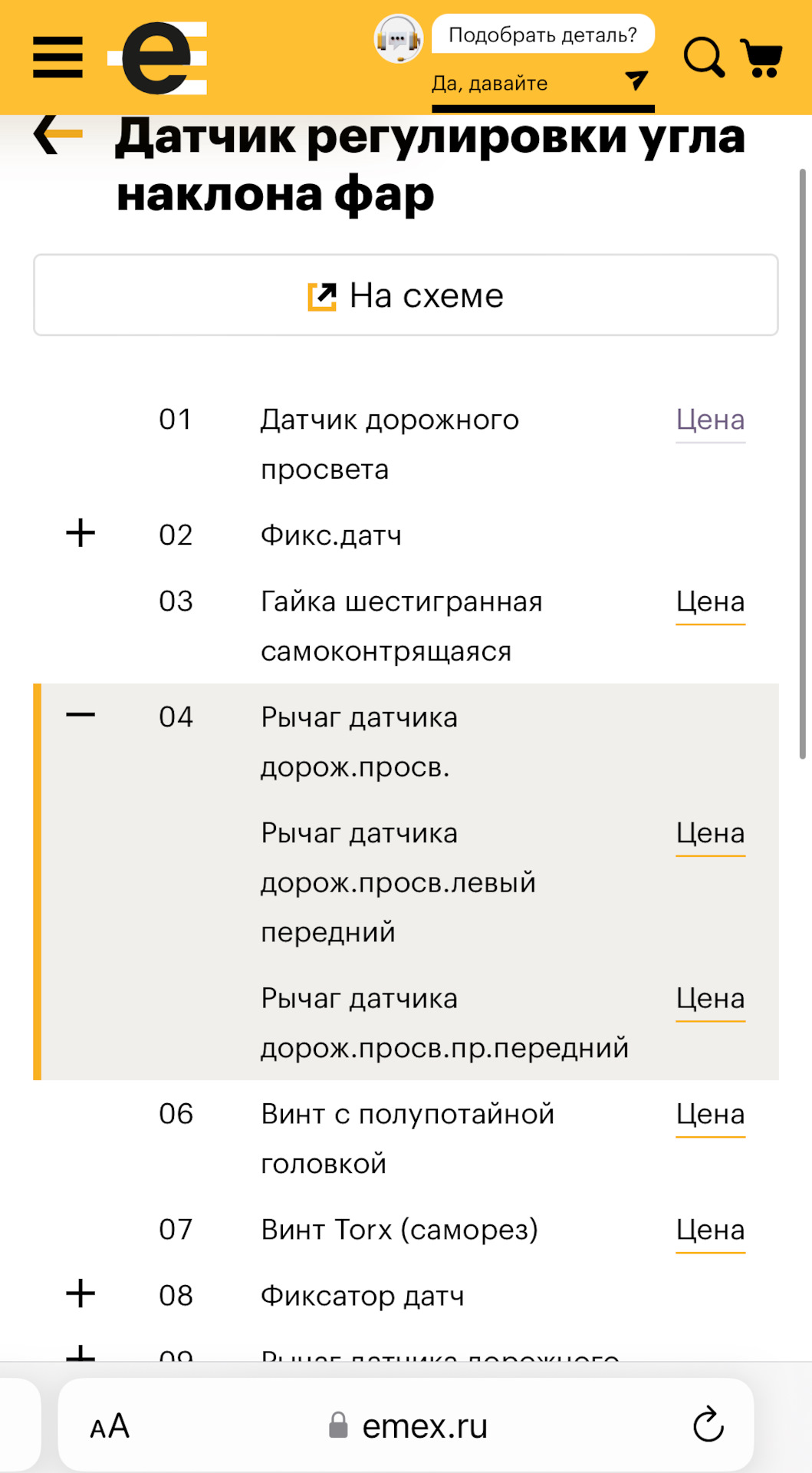Show price for Гайка шестигранная самоконтрящаяся

(710, 602)
